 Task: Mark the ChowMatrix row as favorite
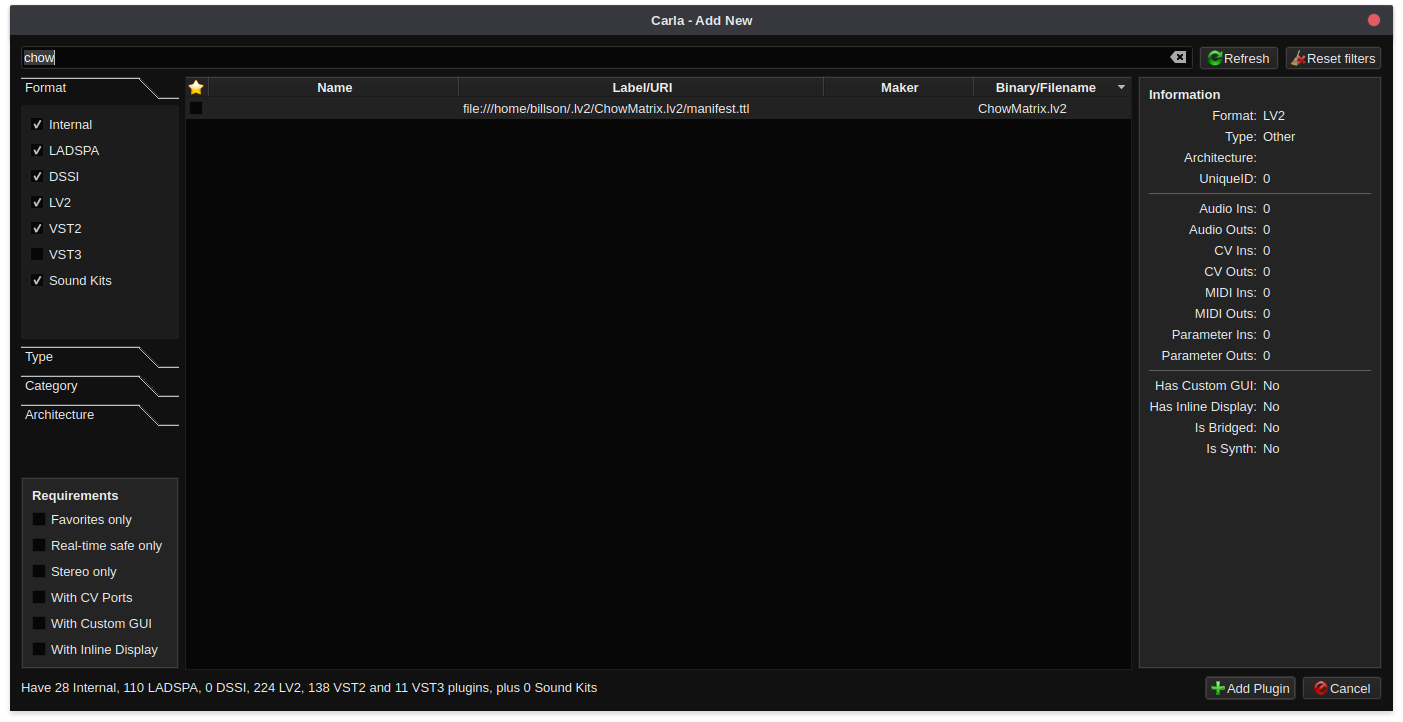pyautogui.click(x=196, y=108)
